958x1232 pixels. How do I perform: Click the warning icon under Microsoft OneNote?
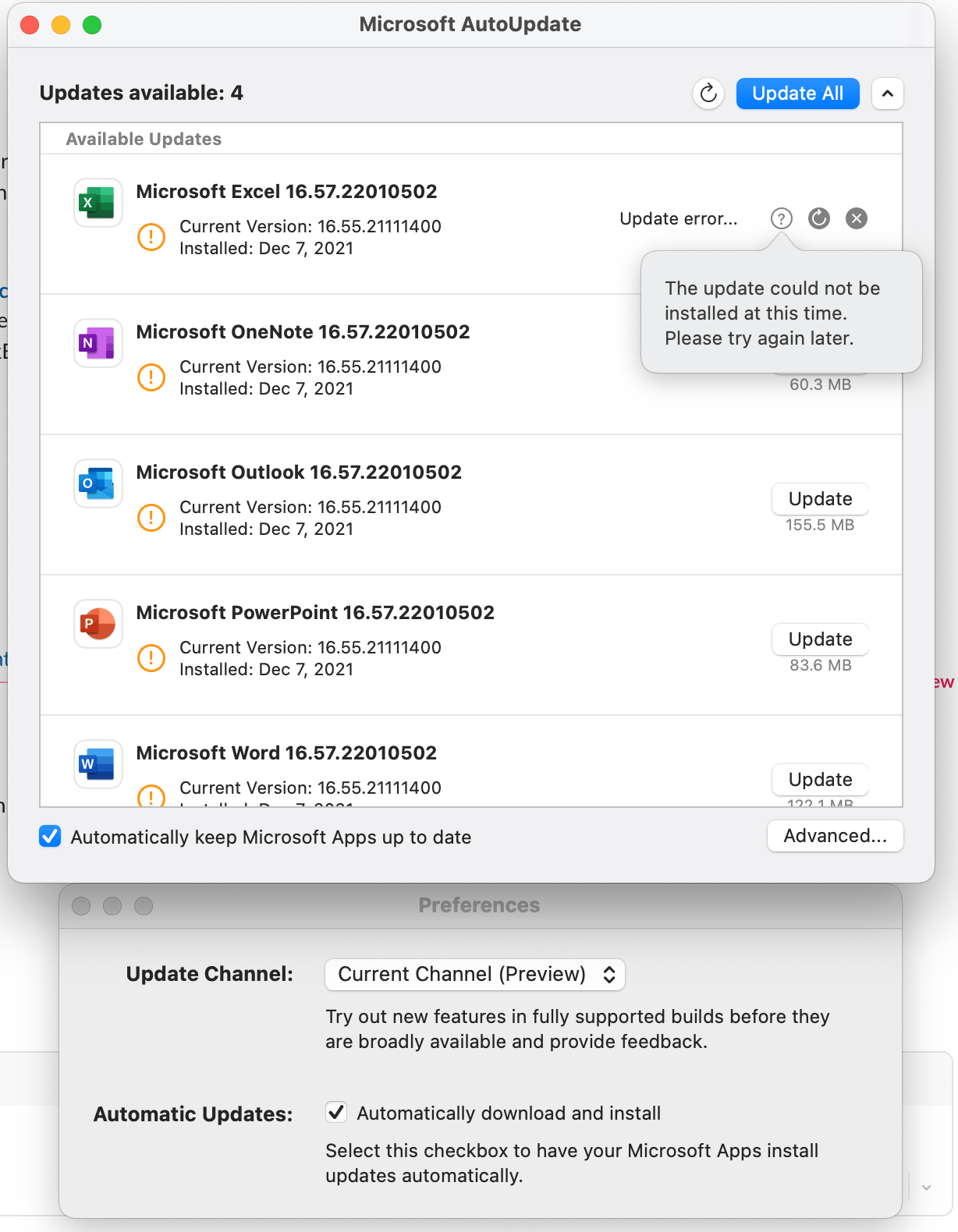pos(151,377)
